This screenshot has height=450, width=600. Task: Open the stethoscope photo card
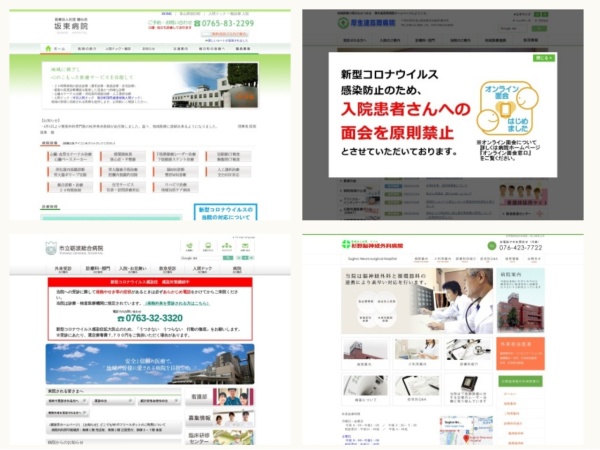(468, 353)
